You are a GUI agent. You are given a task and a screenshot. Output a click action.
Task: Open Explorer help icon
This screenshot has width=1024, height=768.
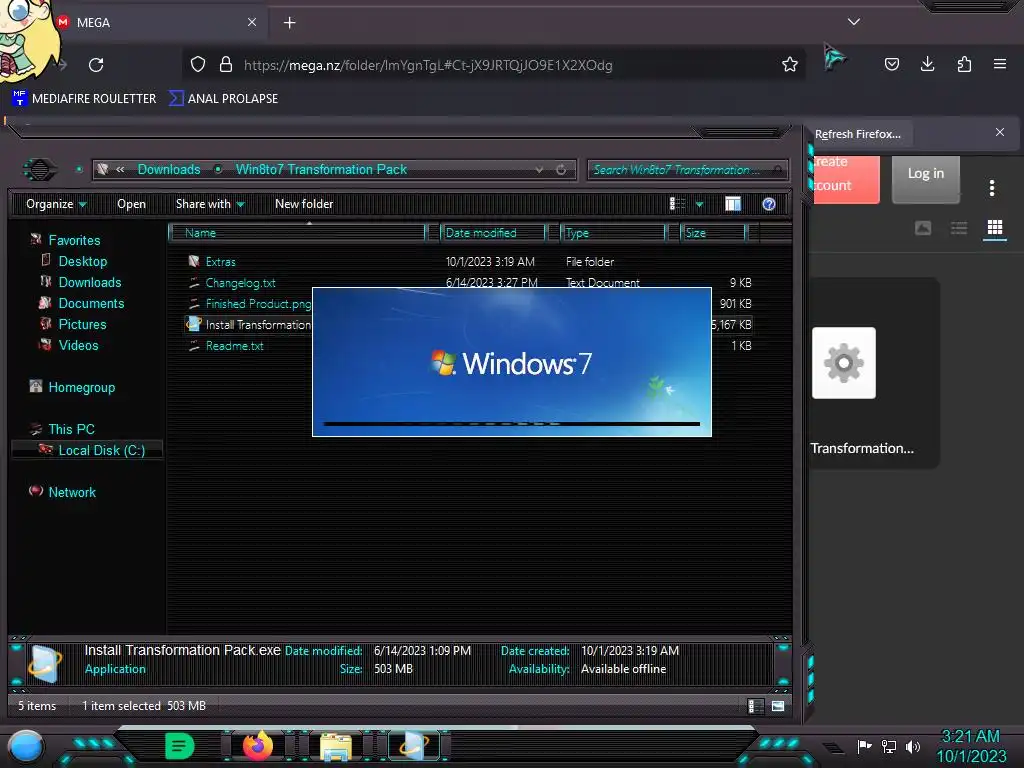(769, 204)
